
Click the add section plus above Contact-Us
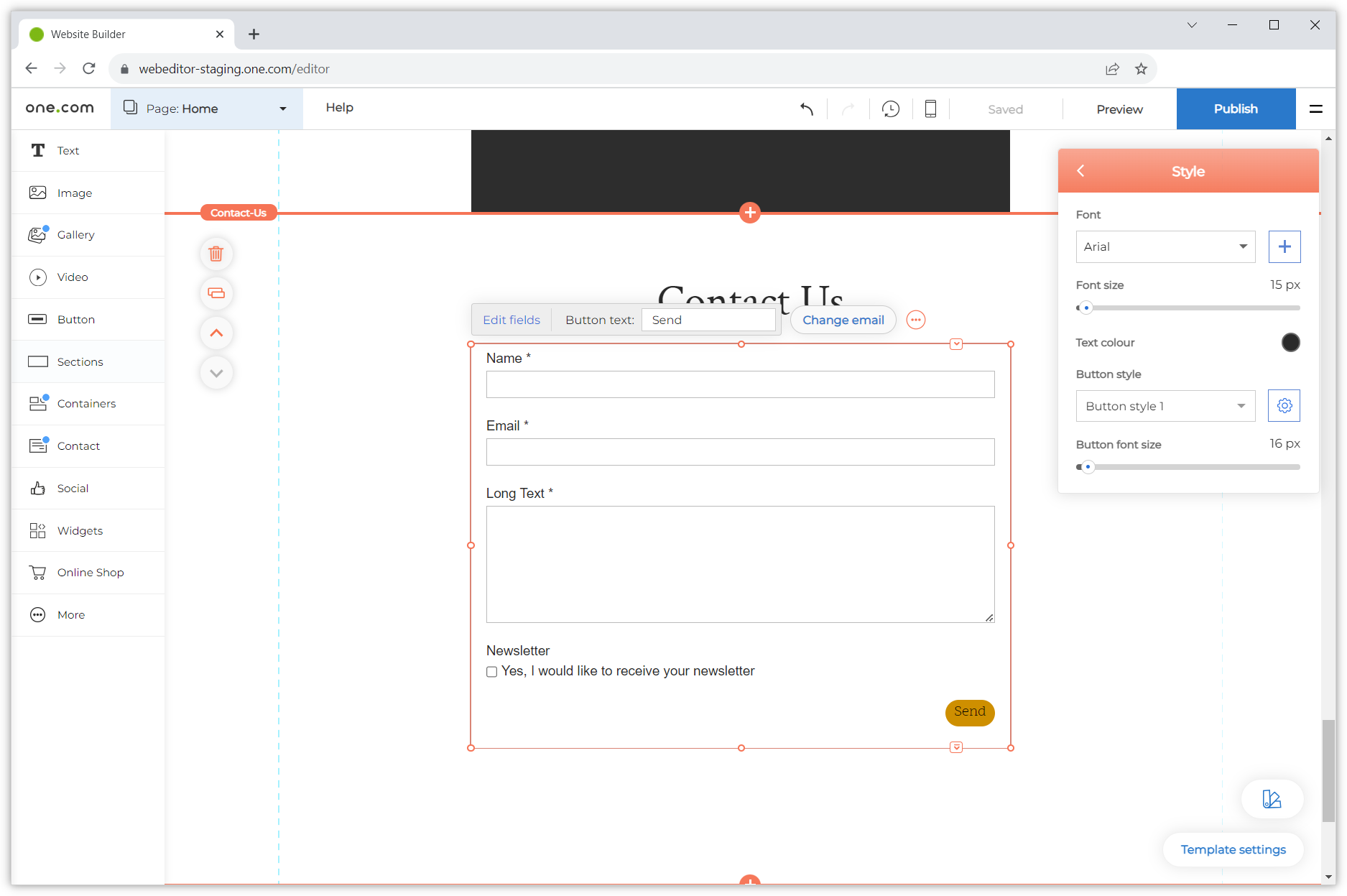750,213
